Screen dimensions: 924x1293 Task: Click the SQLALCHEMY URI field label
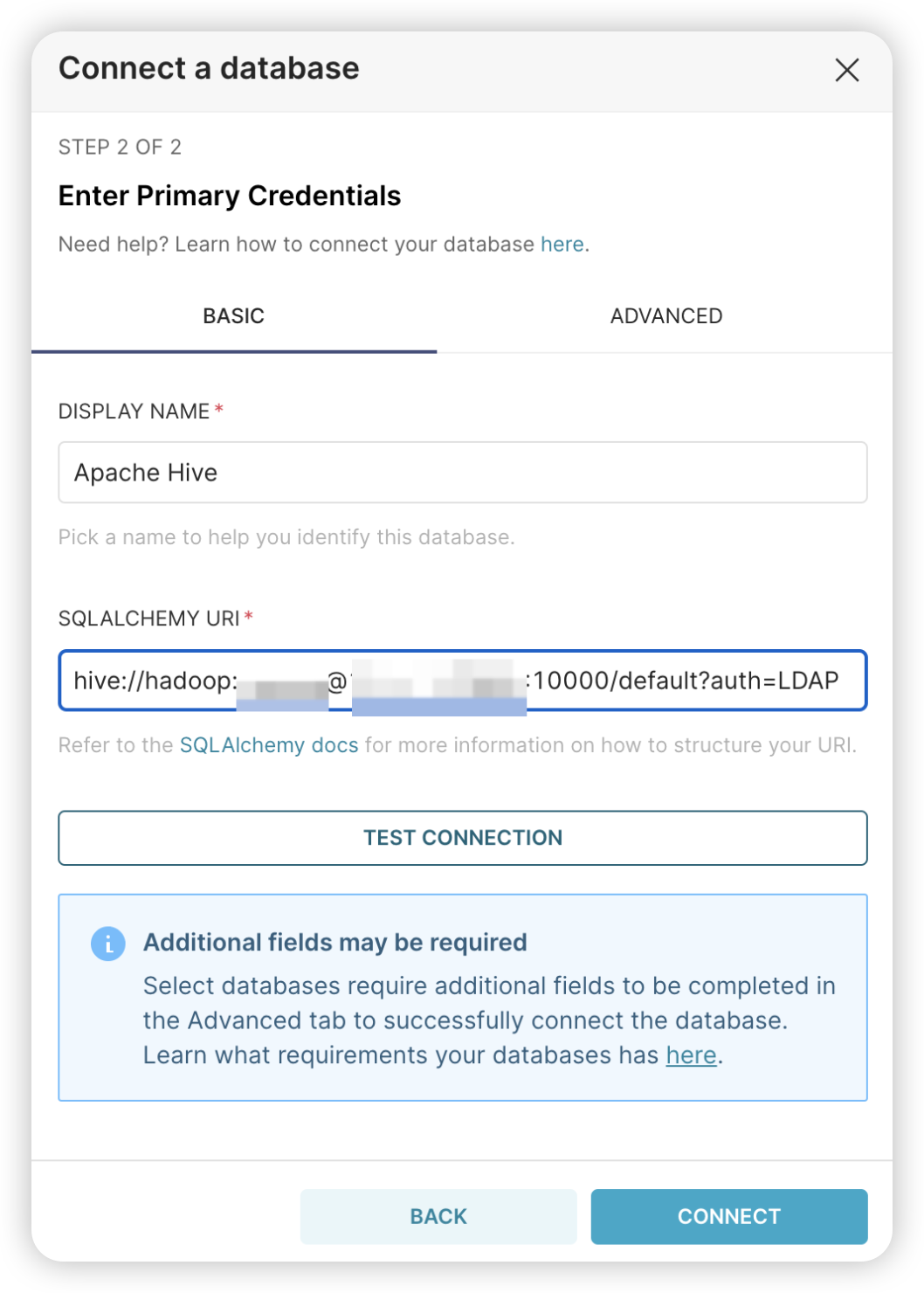[x=148, y=619]
